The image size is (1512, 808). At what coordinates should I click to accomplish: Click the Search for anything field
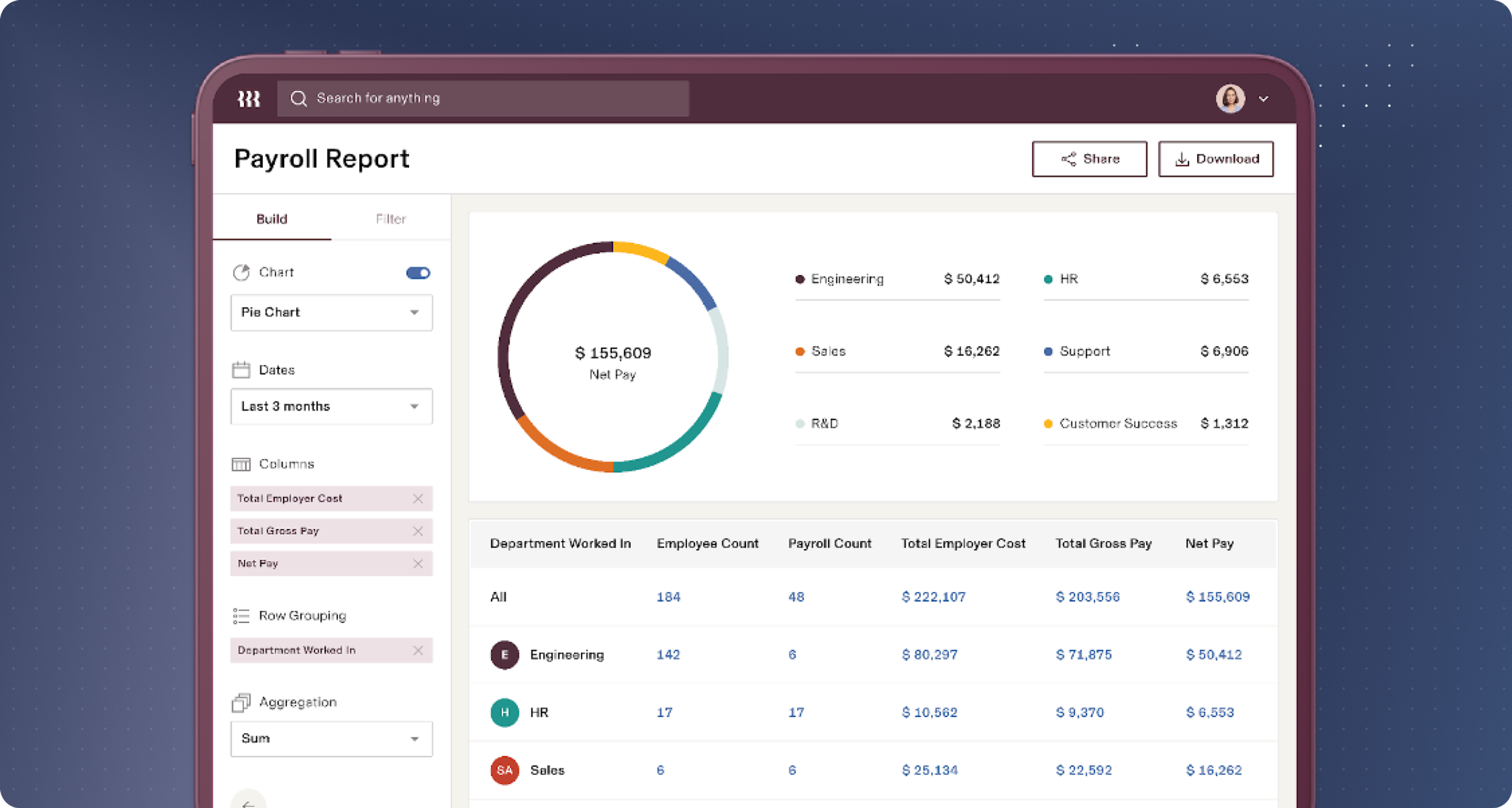[483, 98]
